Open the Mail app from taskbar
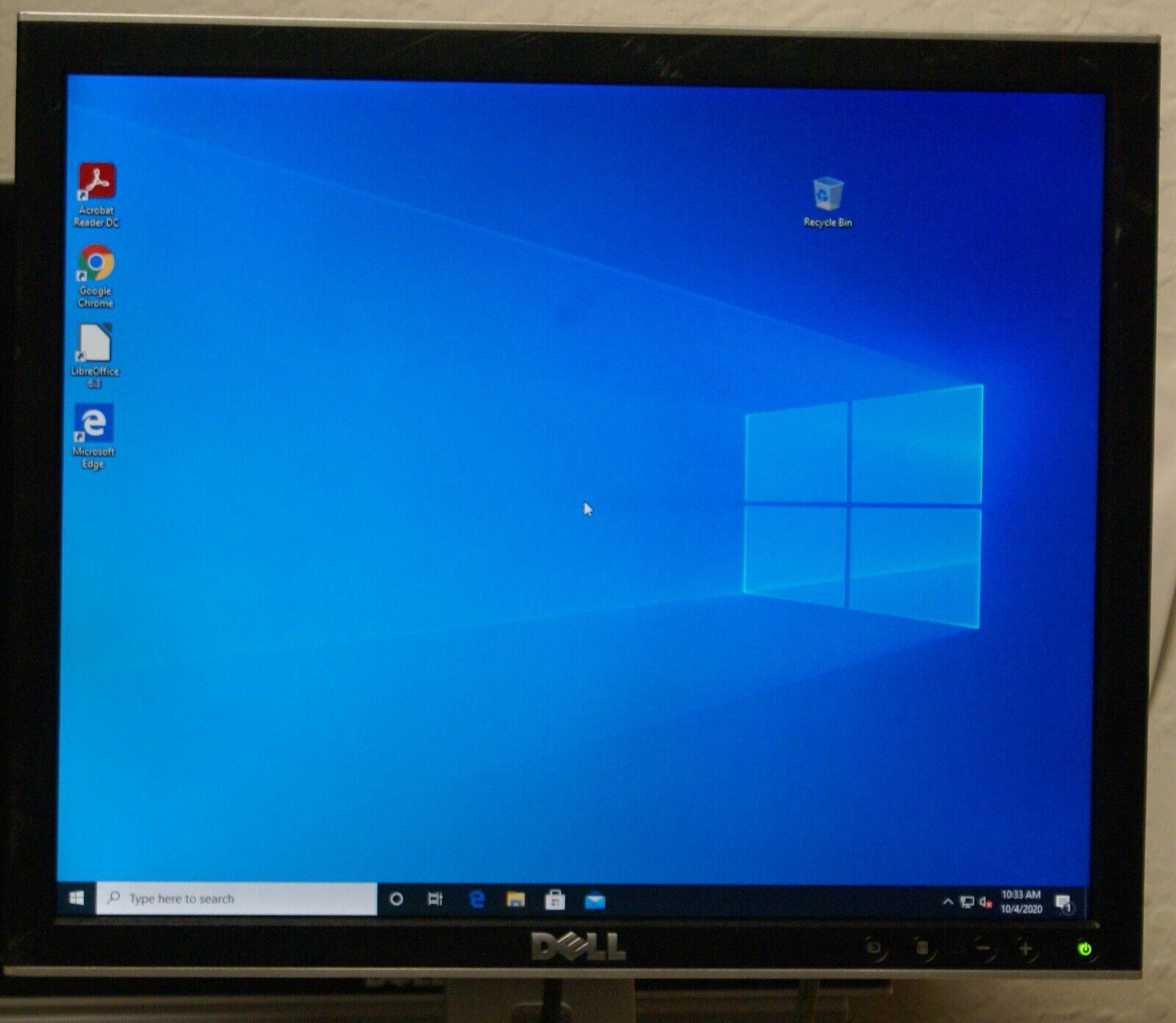 click(x=595, y=900)
